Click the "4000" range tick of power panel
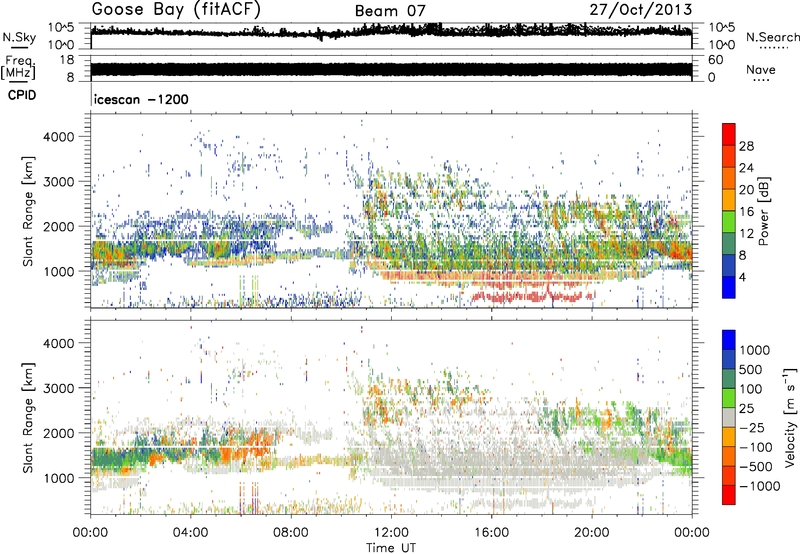 pos(59,137)
